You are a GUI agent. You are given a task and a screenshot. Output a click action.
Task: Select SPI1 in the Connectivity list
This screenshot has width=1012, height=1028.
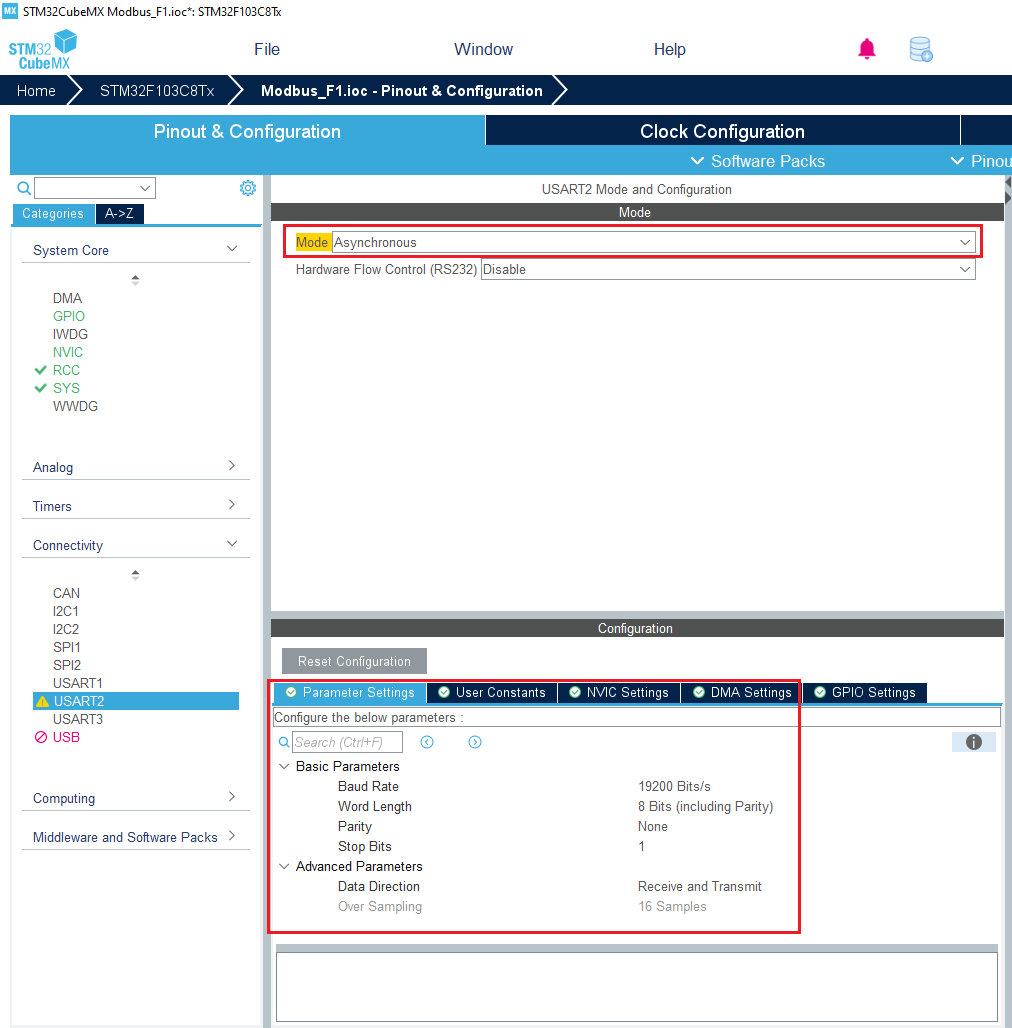pos(66,647)
